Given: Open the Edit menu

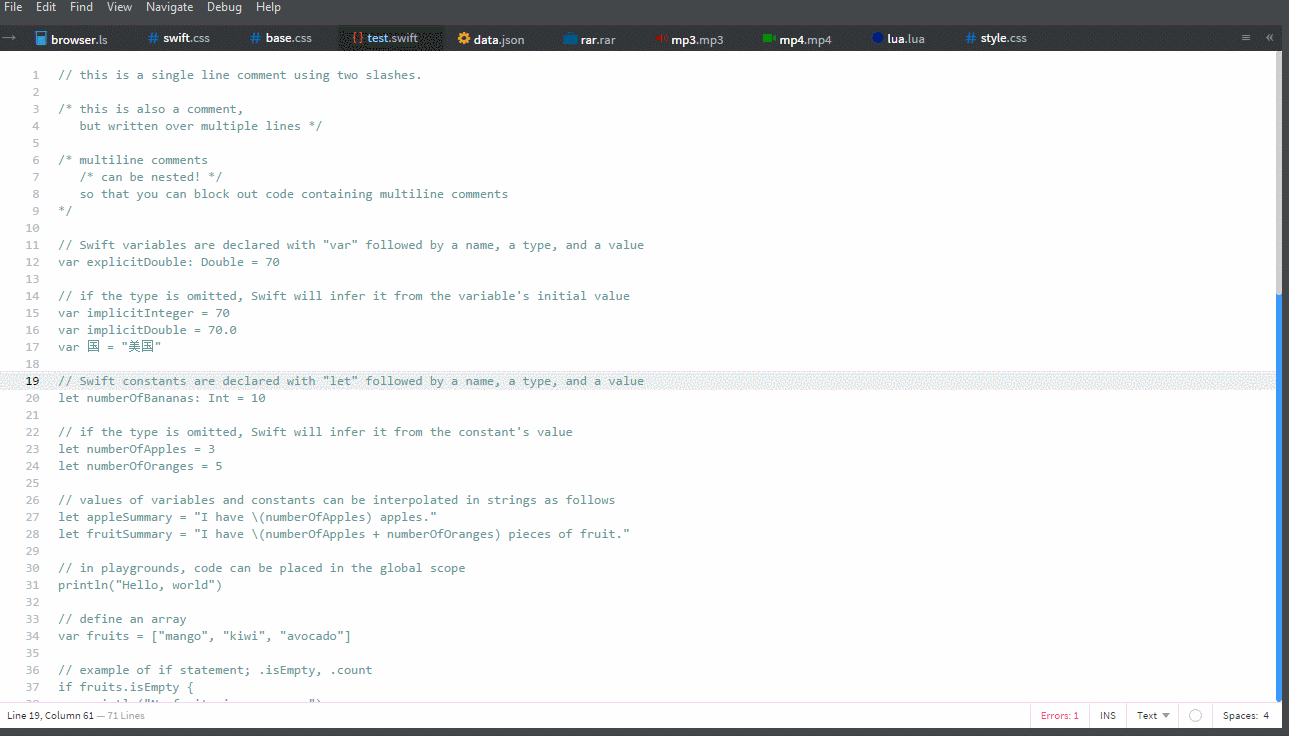Looking at the screenshot, I should click(x=46, y=7).
